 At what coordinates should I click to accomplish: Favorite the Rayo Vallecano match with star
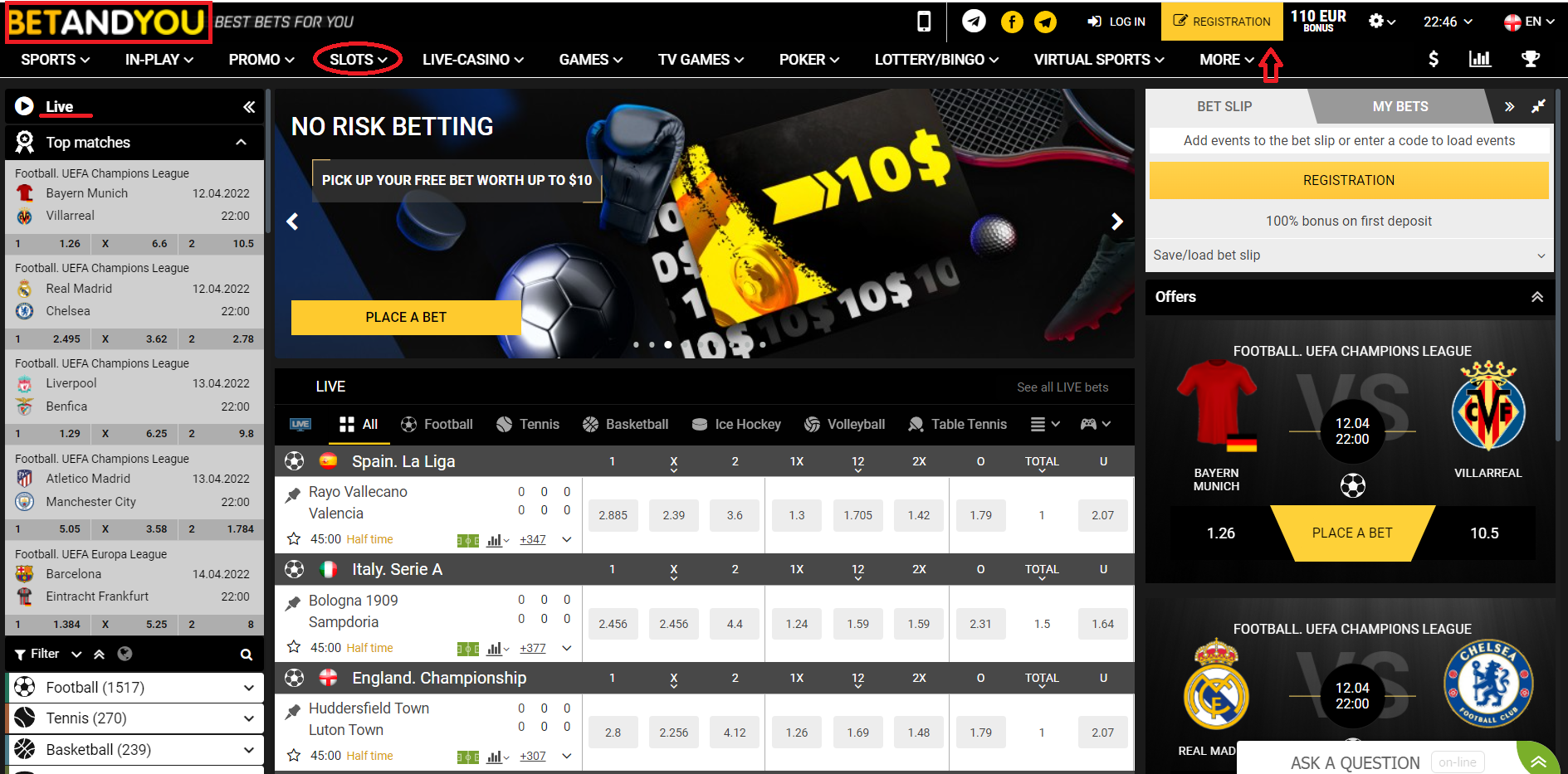click(294, 539)
